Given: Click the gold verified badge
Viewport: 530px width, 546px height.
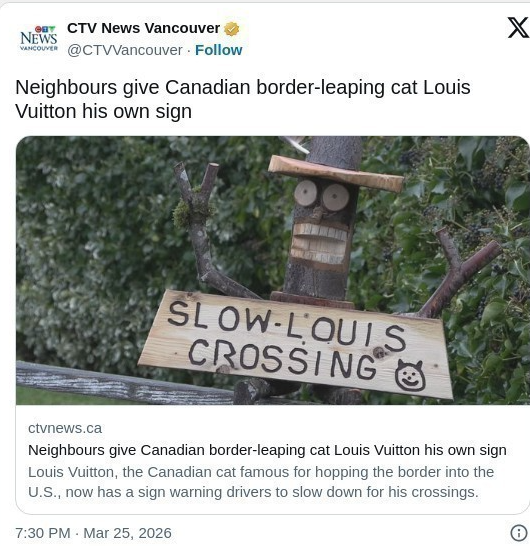Looking at the screenshot, I should [x=232, y=29].
